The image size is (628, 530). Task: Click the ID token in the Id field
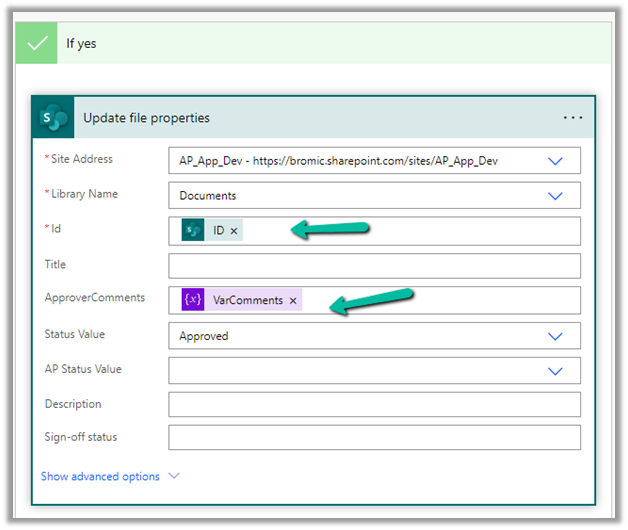(218, 231)
